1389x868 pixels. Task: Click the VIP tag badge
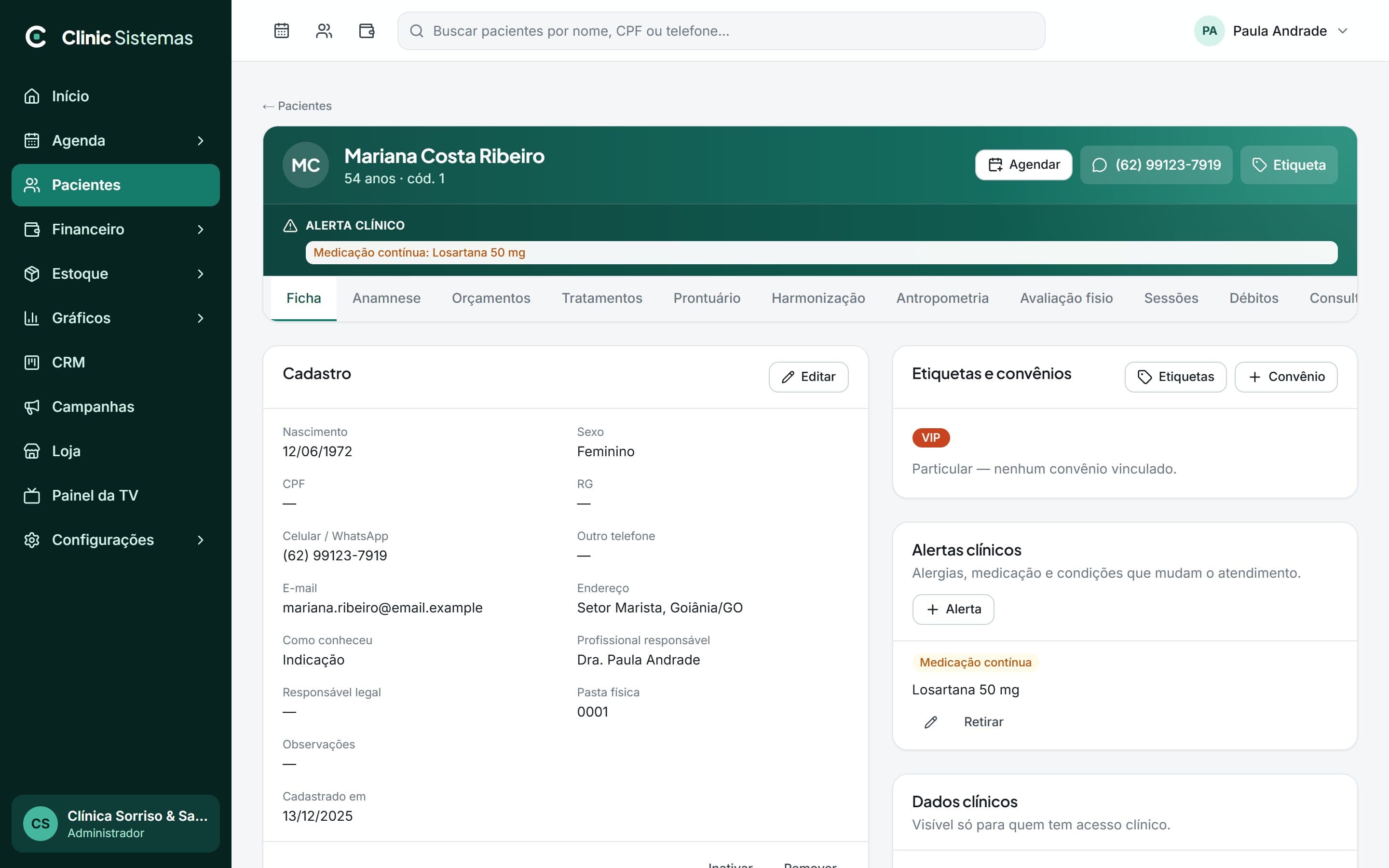tap(930, 438)
